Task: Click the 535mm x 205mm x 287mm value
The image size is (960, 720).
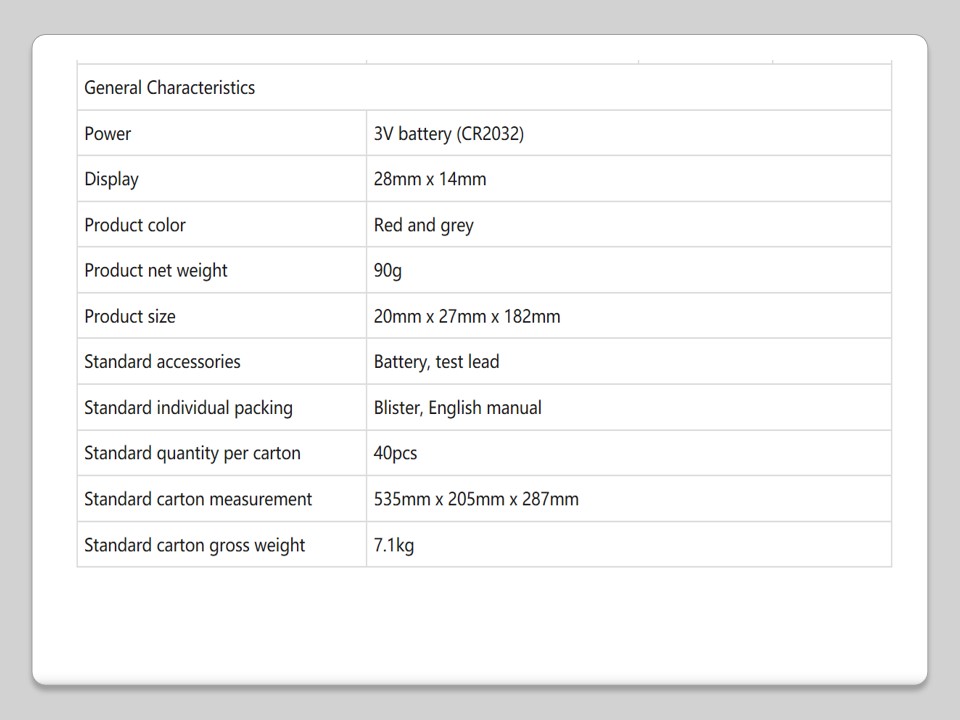Action: coord(476,499)
